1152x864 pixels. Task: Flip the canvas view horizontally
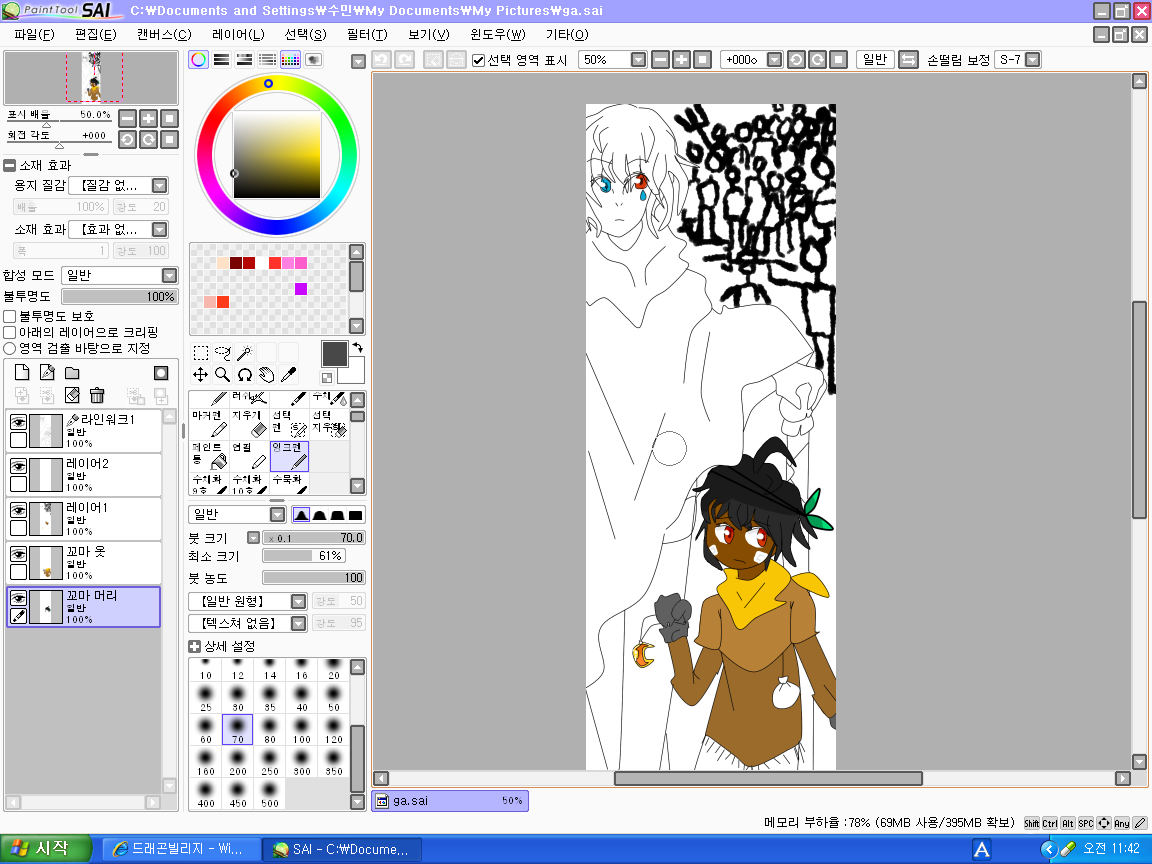pyautogui.click(x=909, y=60)
